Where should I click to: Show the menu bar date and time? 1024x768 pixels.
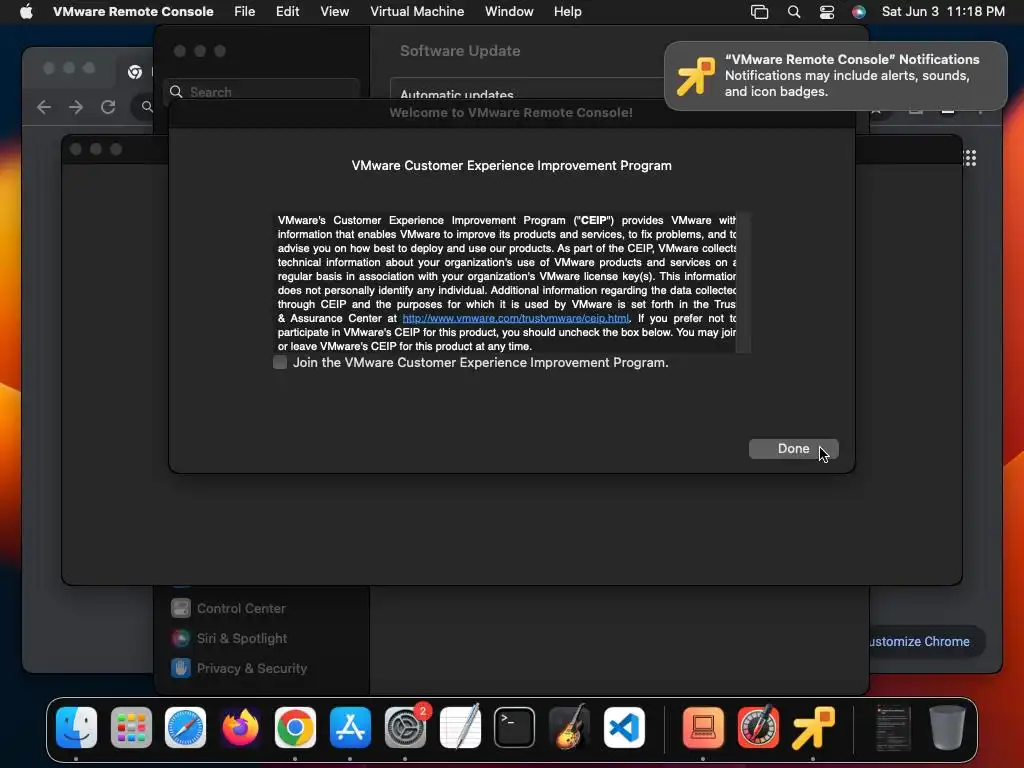pos(943,11)
